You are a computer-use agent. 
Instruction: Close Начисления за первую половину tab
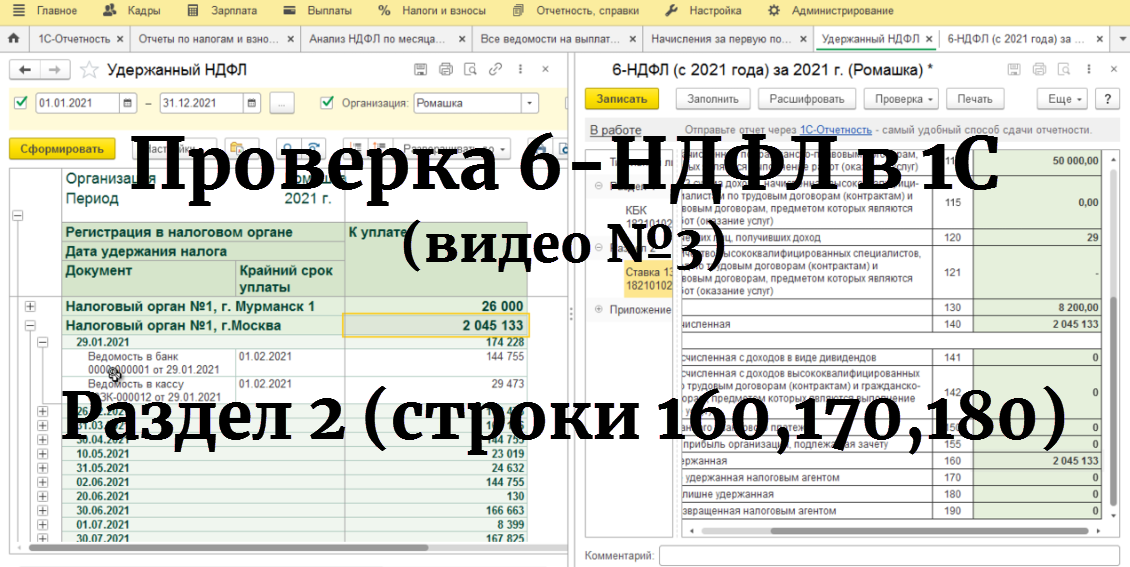(803, 39)
